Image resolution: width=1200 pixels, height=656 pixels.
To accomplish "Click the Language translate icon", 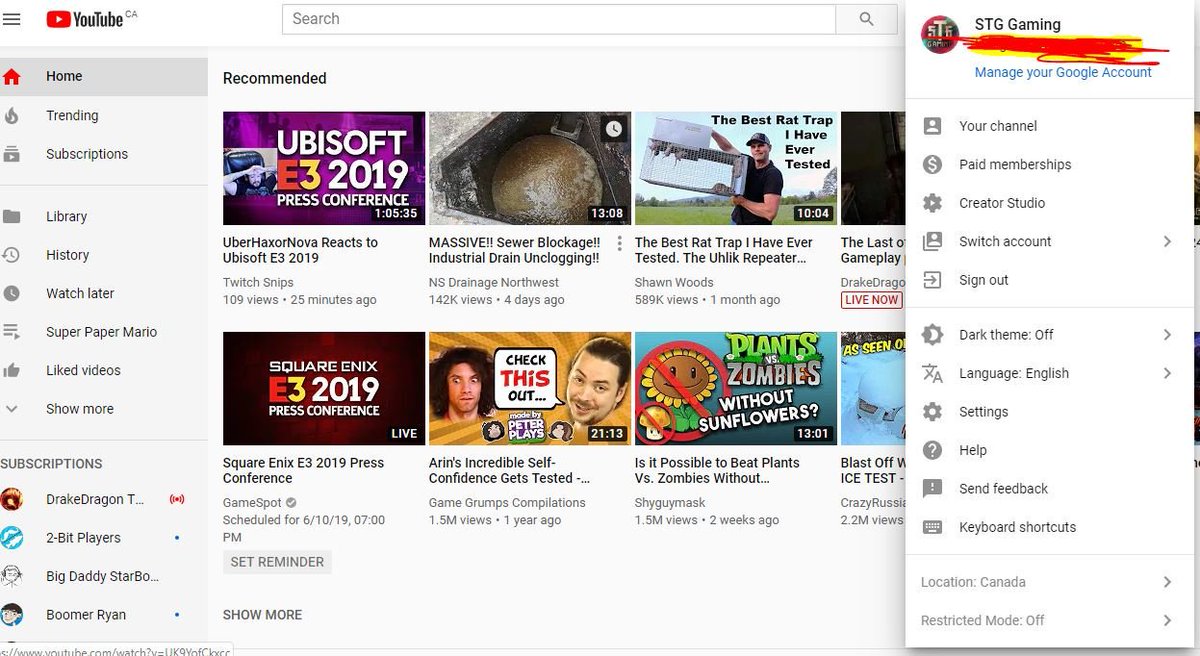I will point(932,373).
